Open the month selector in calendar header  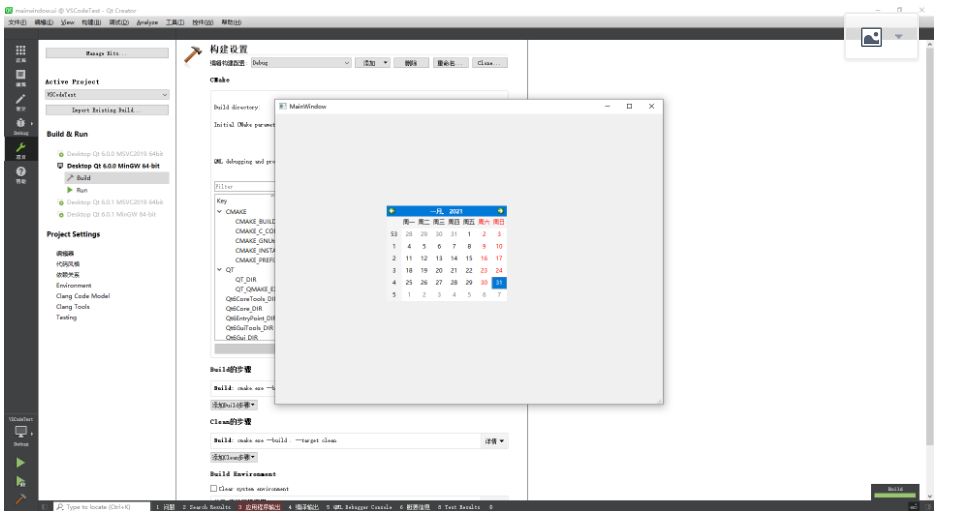(x=437, y=211)
